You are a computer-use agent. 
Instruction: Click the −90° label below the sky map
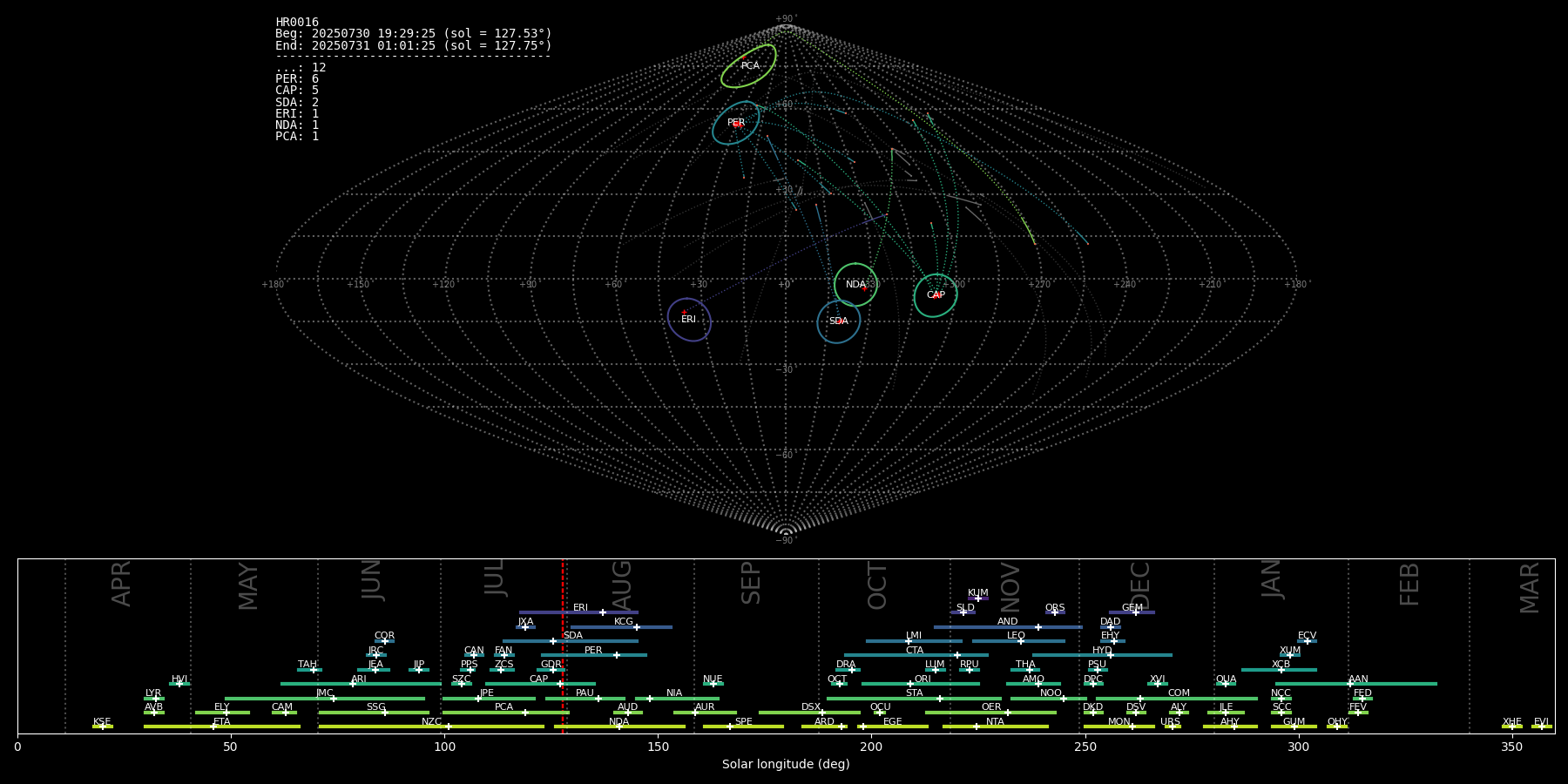(786, 541)
